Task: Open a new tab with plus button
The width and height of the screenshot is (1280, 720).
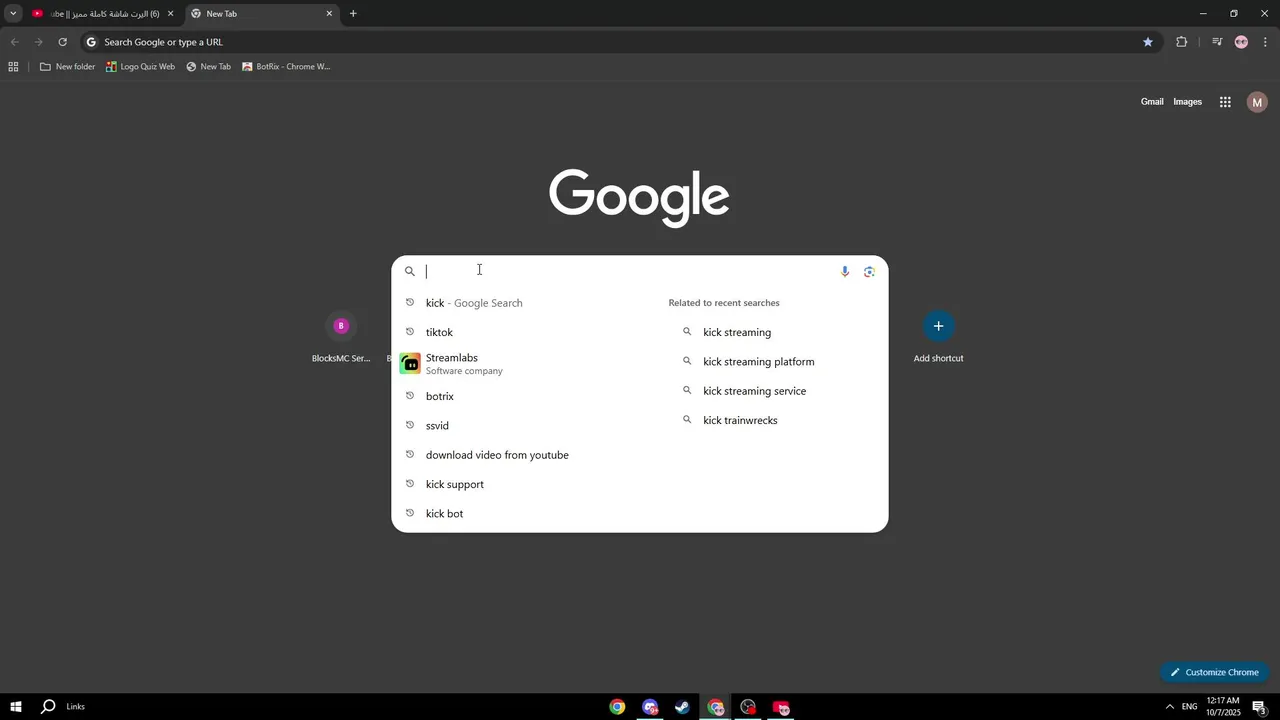Action: tap(353, 14)
